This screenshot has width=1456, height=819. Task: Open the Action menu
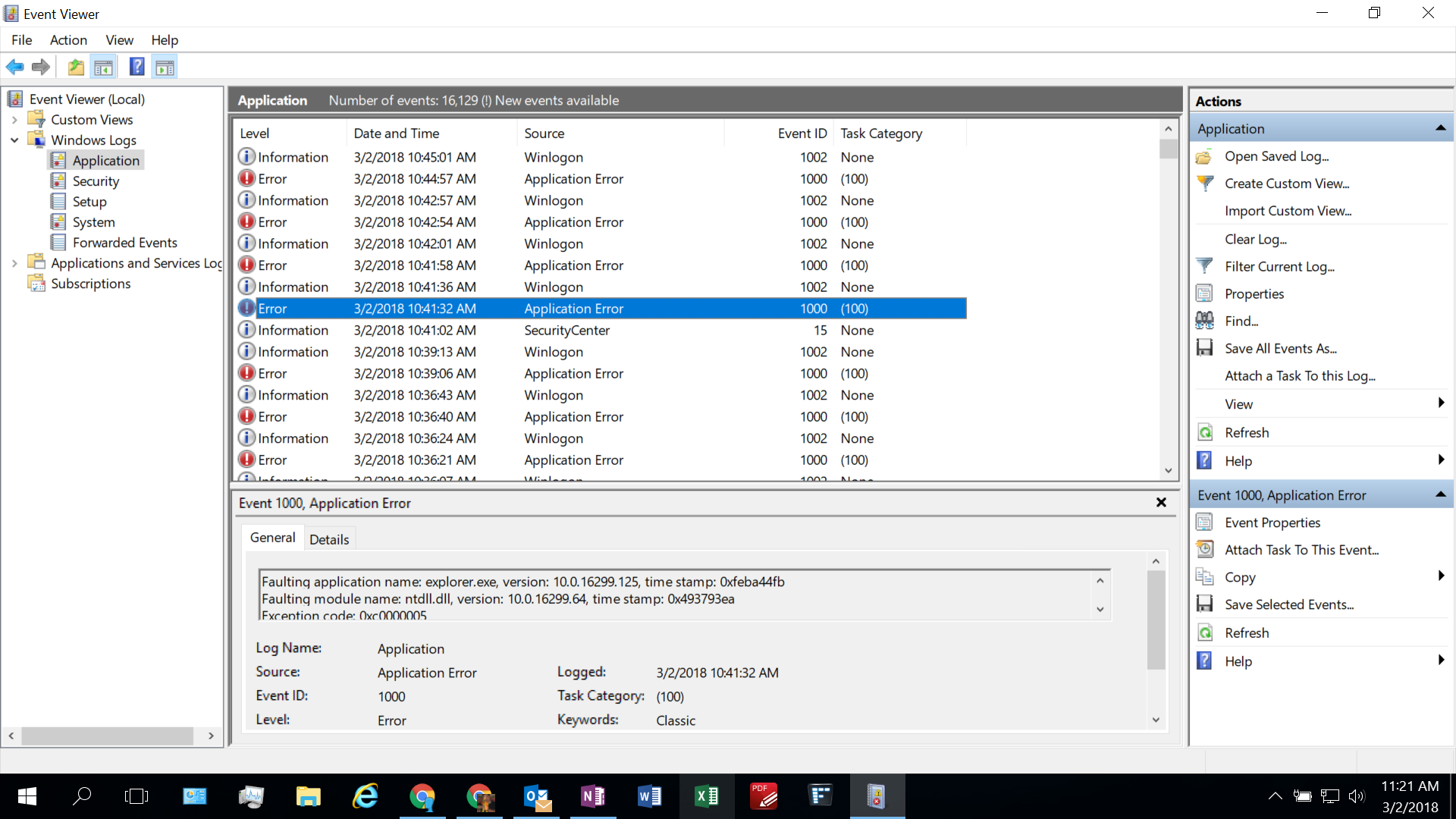pos(68,40)
